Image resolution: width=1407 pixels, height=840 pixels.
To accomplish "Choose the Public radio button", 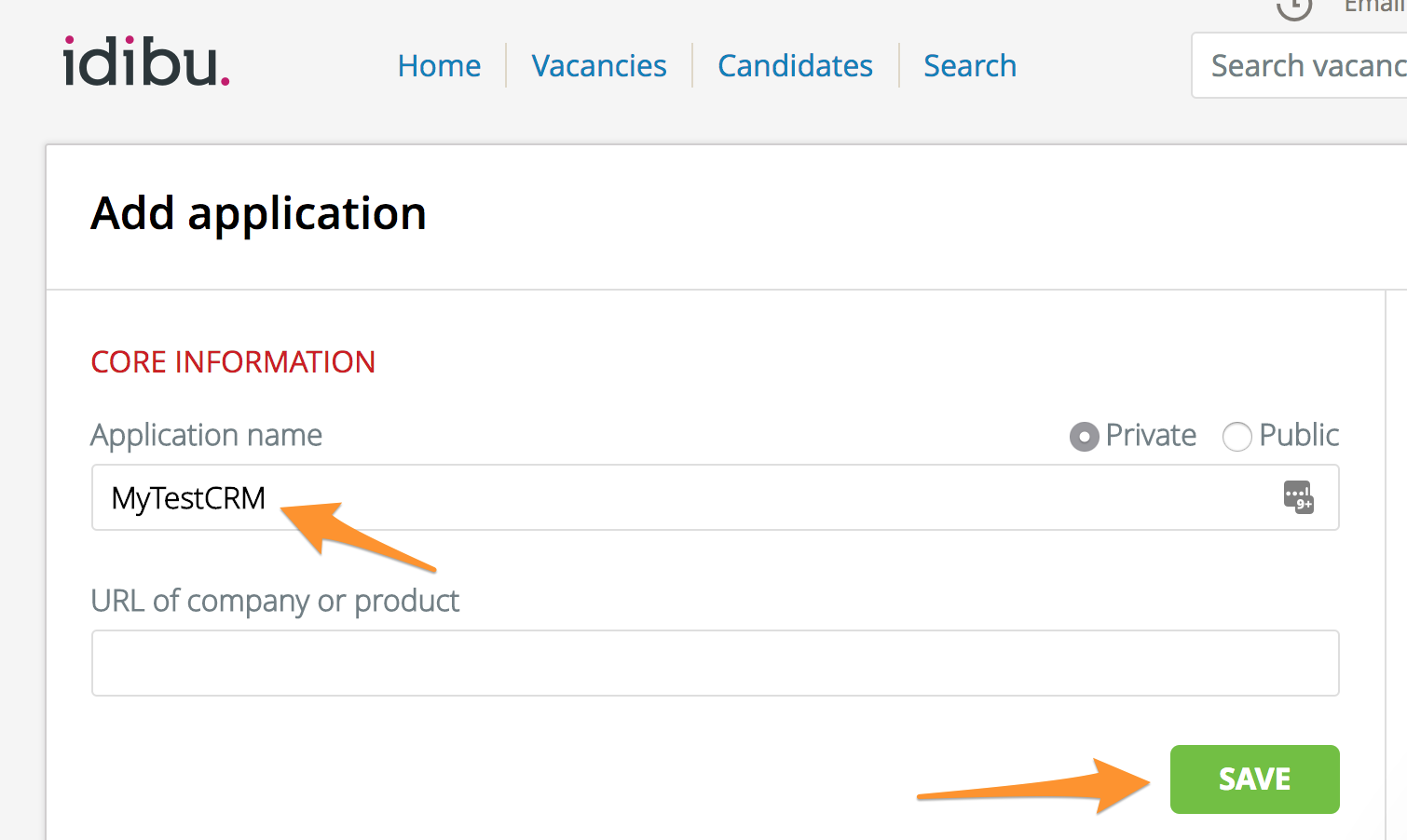I will [1236, 436].
